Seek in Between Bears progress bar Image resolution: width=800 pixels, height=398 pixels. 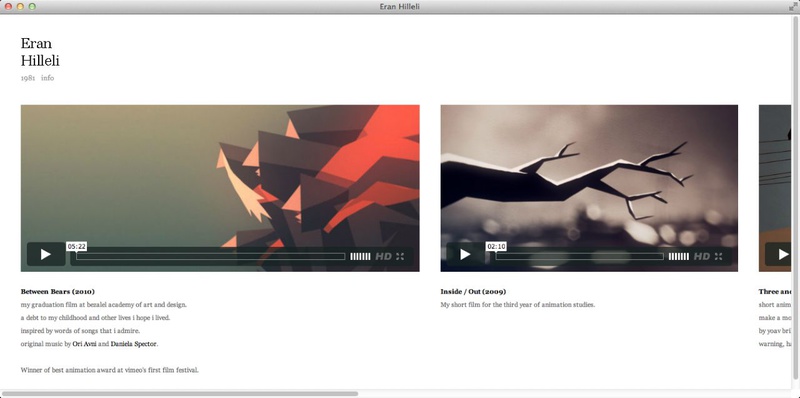[x=211, y=256]
